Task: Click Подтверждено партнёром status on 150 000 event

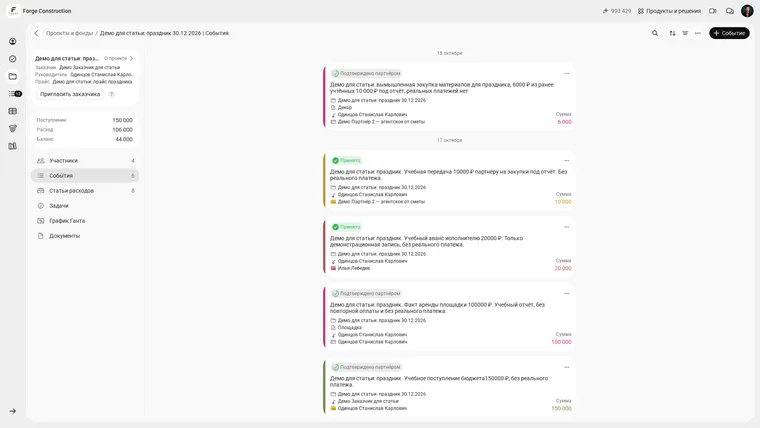Action: pyautogui.click(x=366, y=367)
